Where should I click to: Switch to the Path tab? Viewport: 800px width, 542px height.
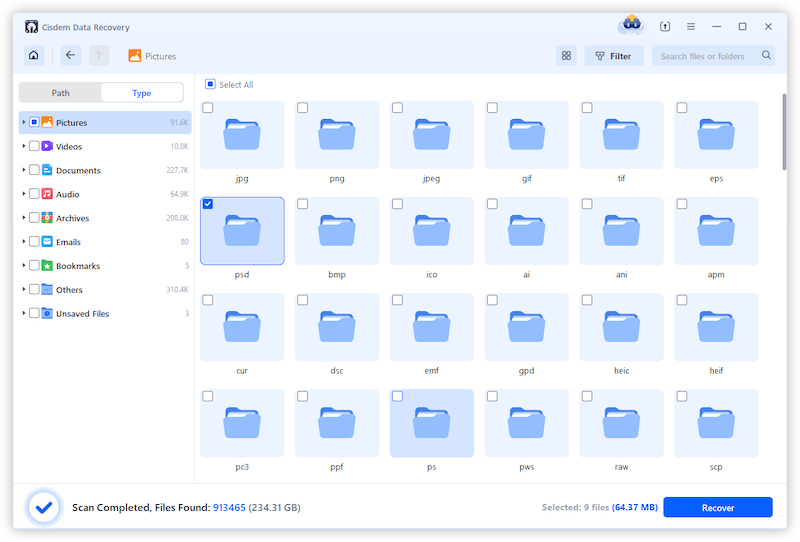pyautogui.click(x=60, y=93)
